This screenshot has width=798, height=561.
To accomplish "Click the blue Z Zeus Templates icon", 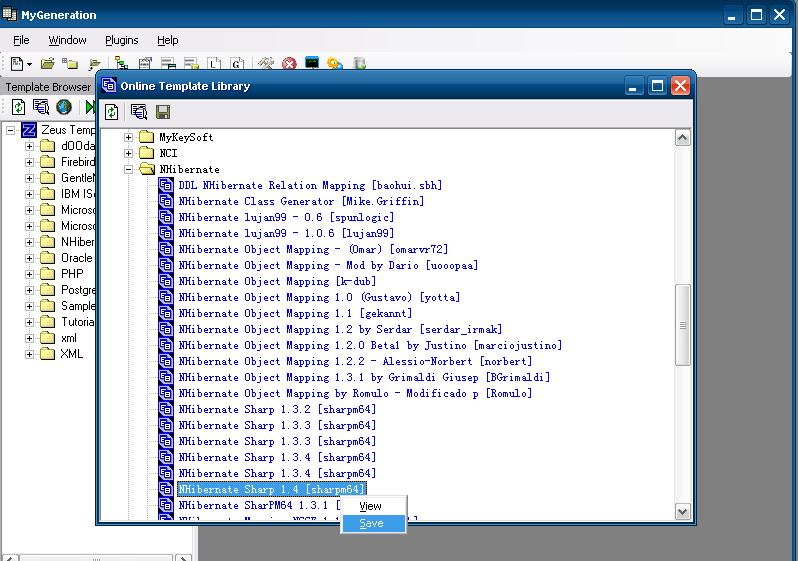I will coord(29,130).
